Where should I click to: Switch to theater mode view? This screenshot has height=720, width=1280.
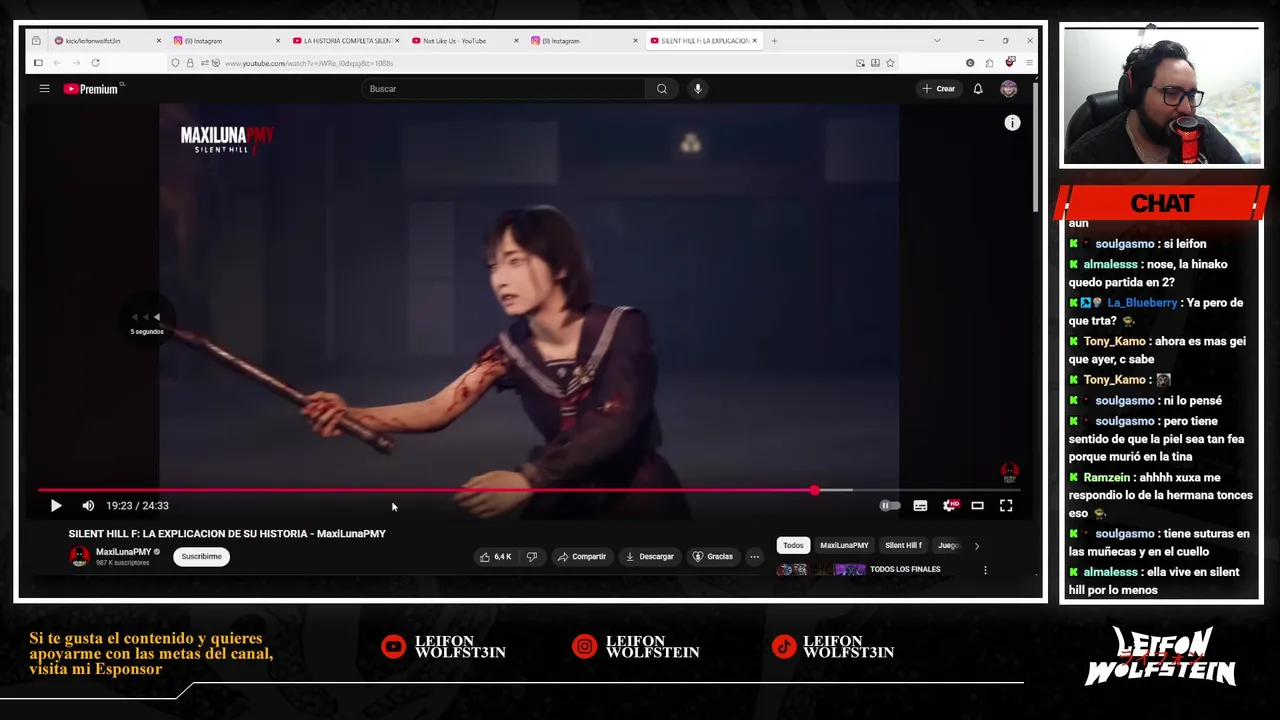click(x=978, y=506)
